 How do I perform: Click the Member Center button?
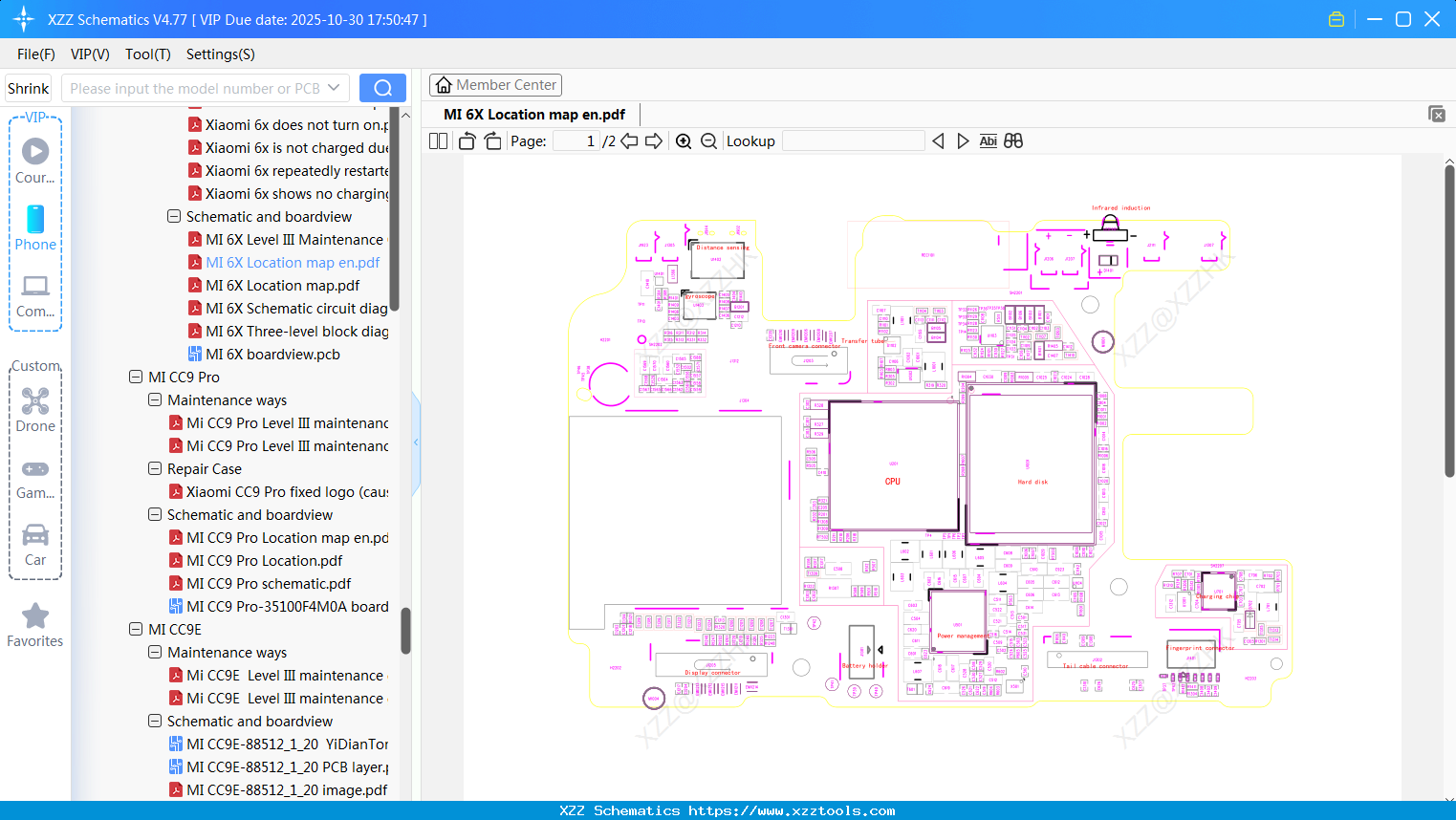click(x=495, y=85)
